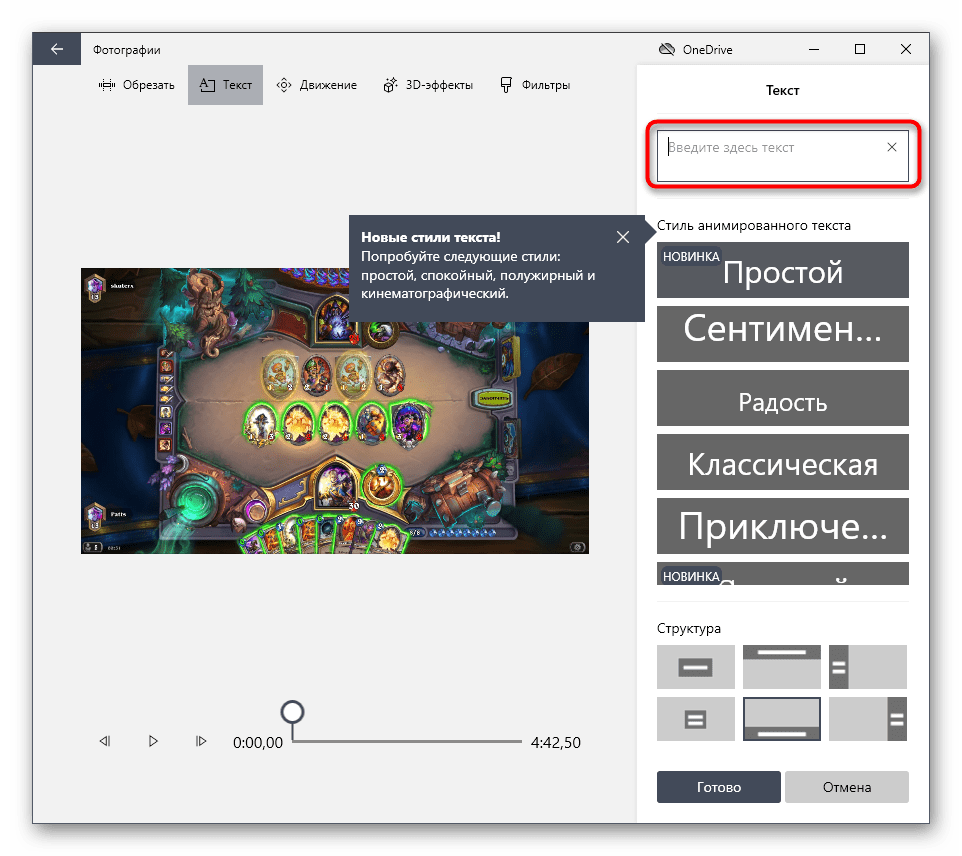Step forward one frame

(201, 741)
